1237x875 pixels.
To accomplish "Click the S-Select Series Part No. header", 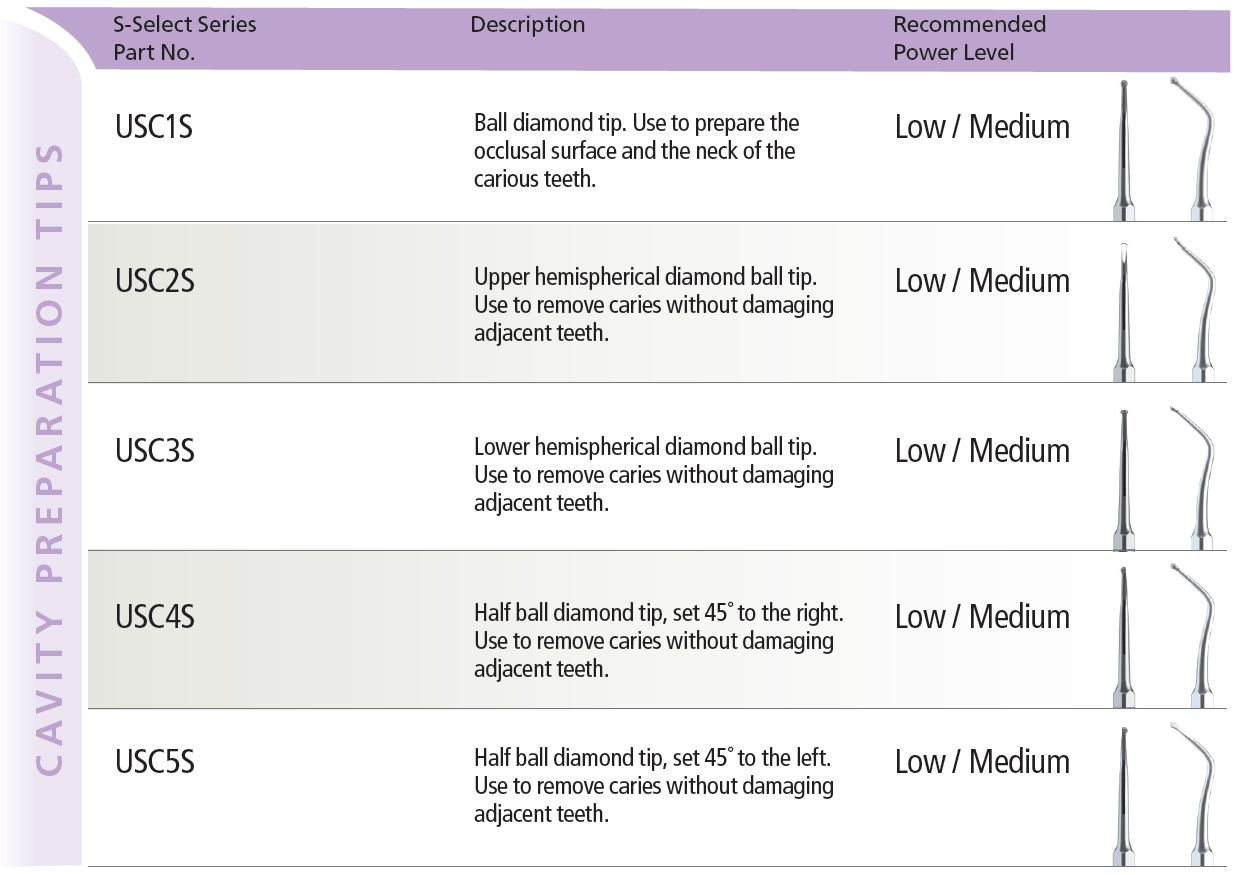I will pyautogui.click(x=185, y=38).
